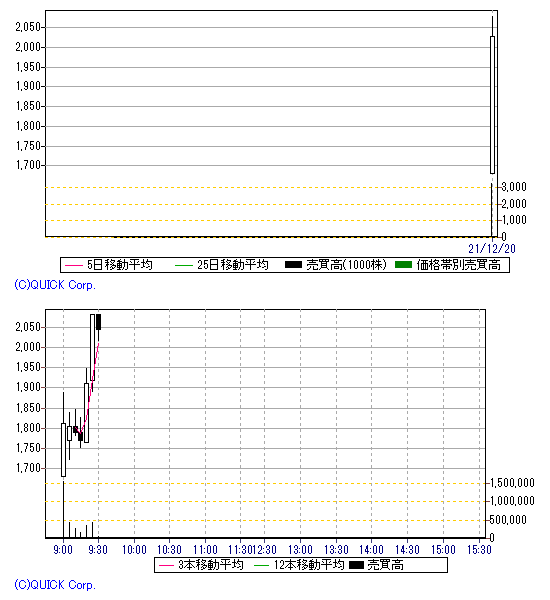Select the 9:00 time axis label
Image resolution: width=550 pixels, height=600 pixels.
click(63, 550)
